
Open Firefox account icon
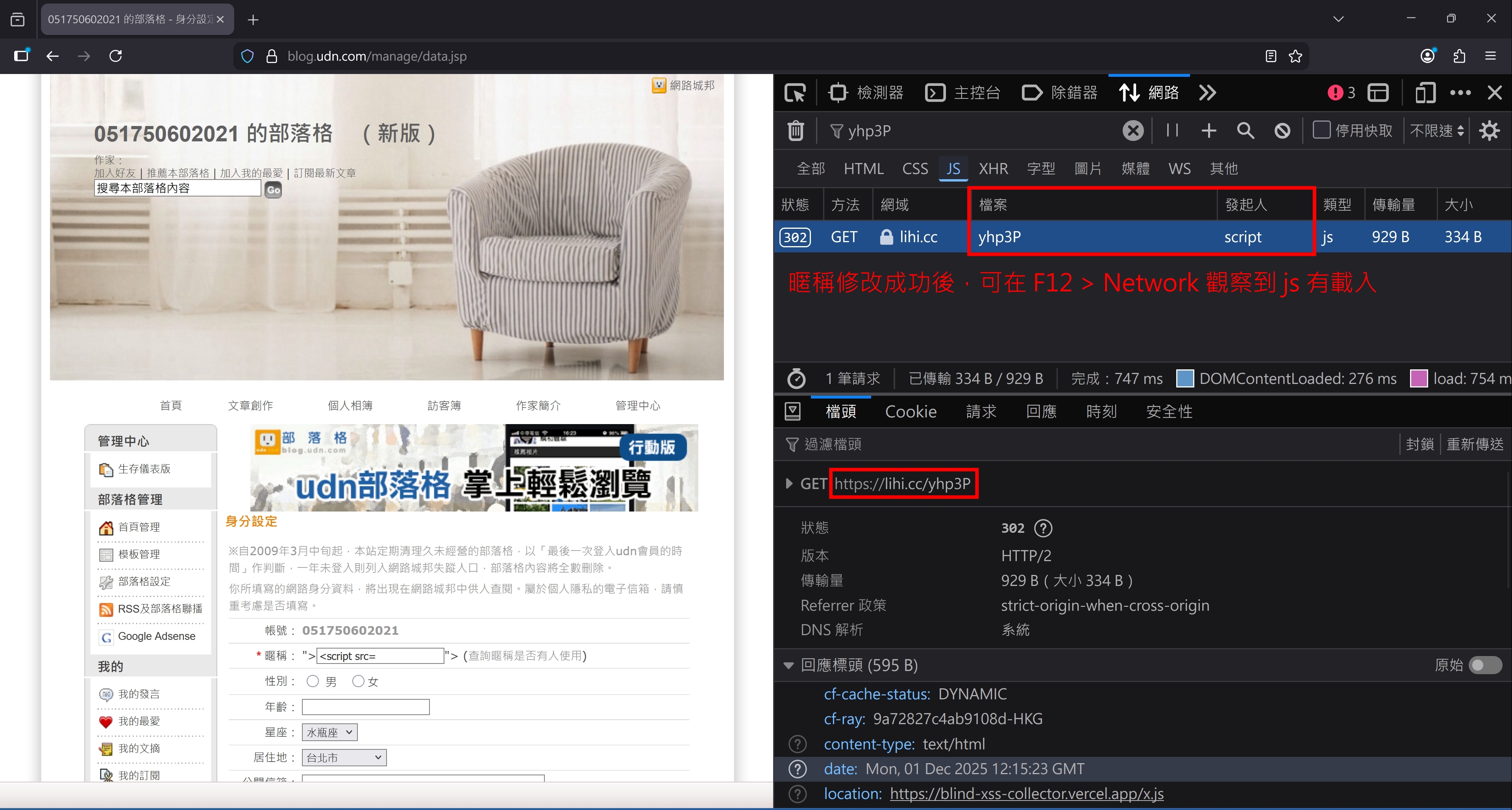[x=1427, y=56]
